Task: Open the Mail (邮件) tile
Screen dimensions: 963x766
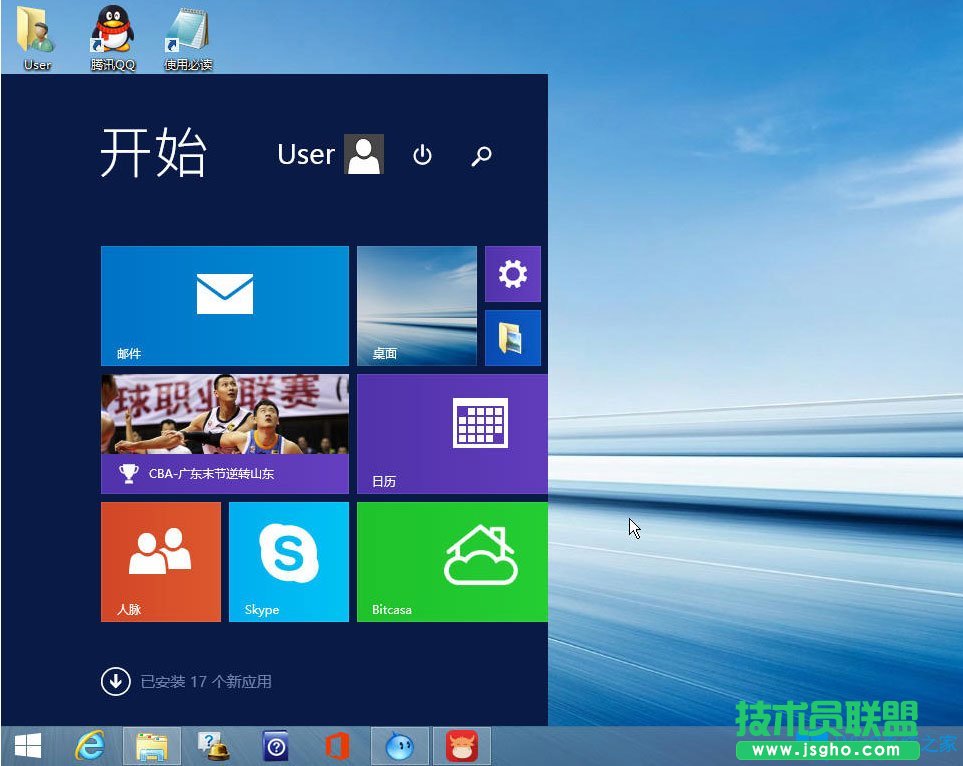Action: (x=224, y=305)
